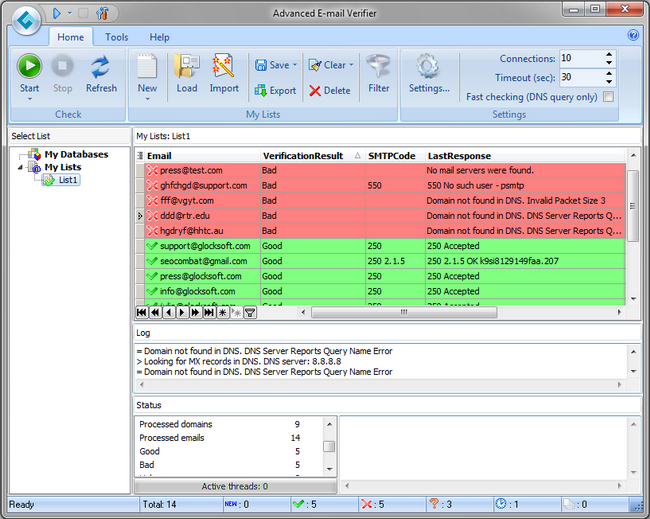Click the Refresh icon in Check group

(101, 67)
